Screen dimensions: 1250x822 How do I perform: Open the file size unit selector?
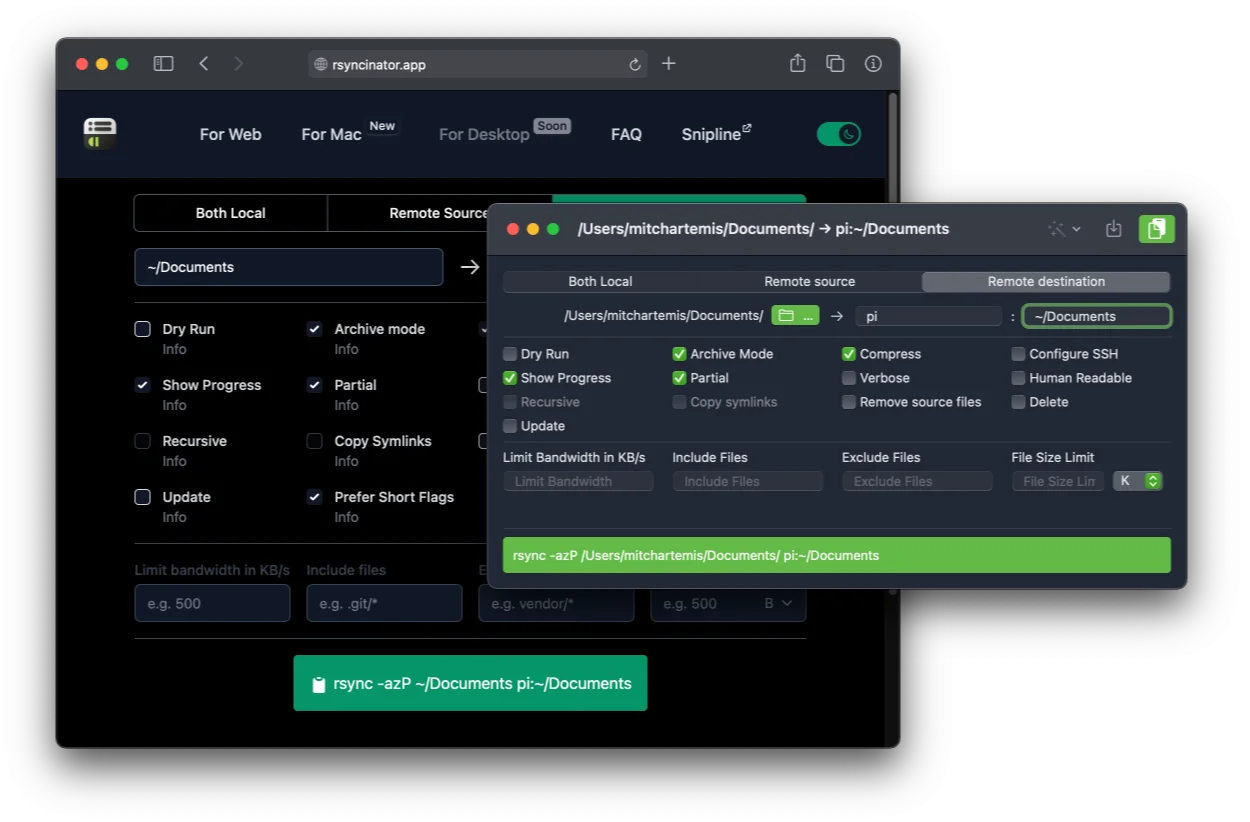1138,480
